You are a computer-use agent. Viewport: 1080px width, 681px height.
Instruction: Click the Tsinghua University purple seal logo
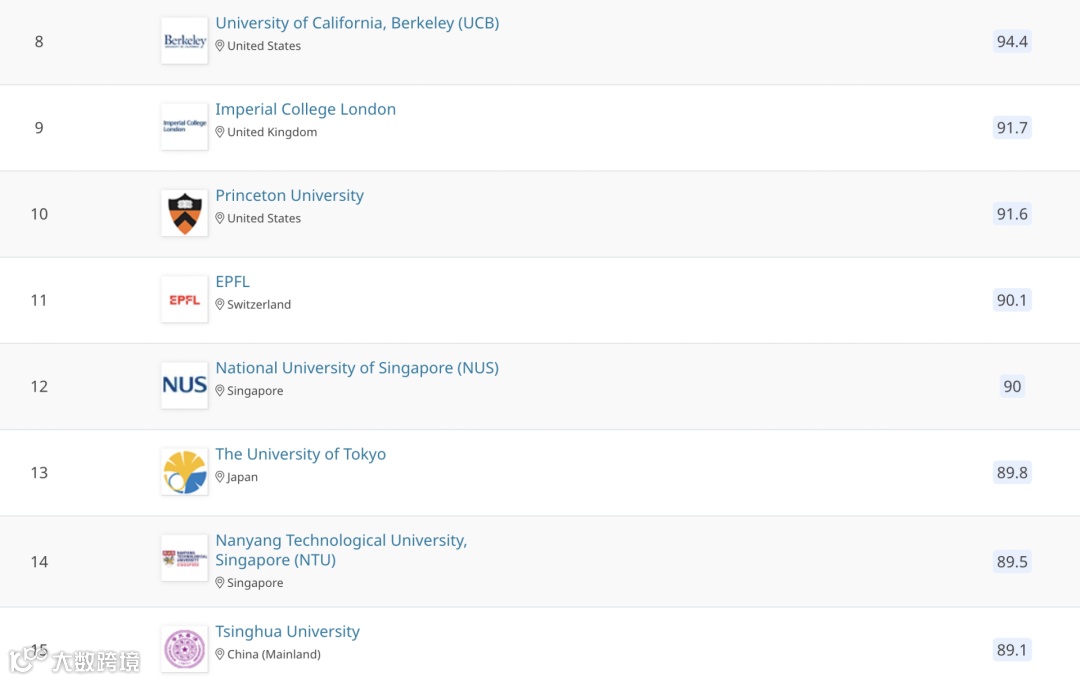click(184, 648)
